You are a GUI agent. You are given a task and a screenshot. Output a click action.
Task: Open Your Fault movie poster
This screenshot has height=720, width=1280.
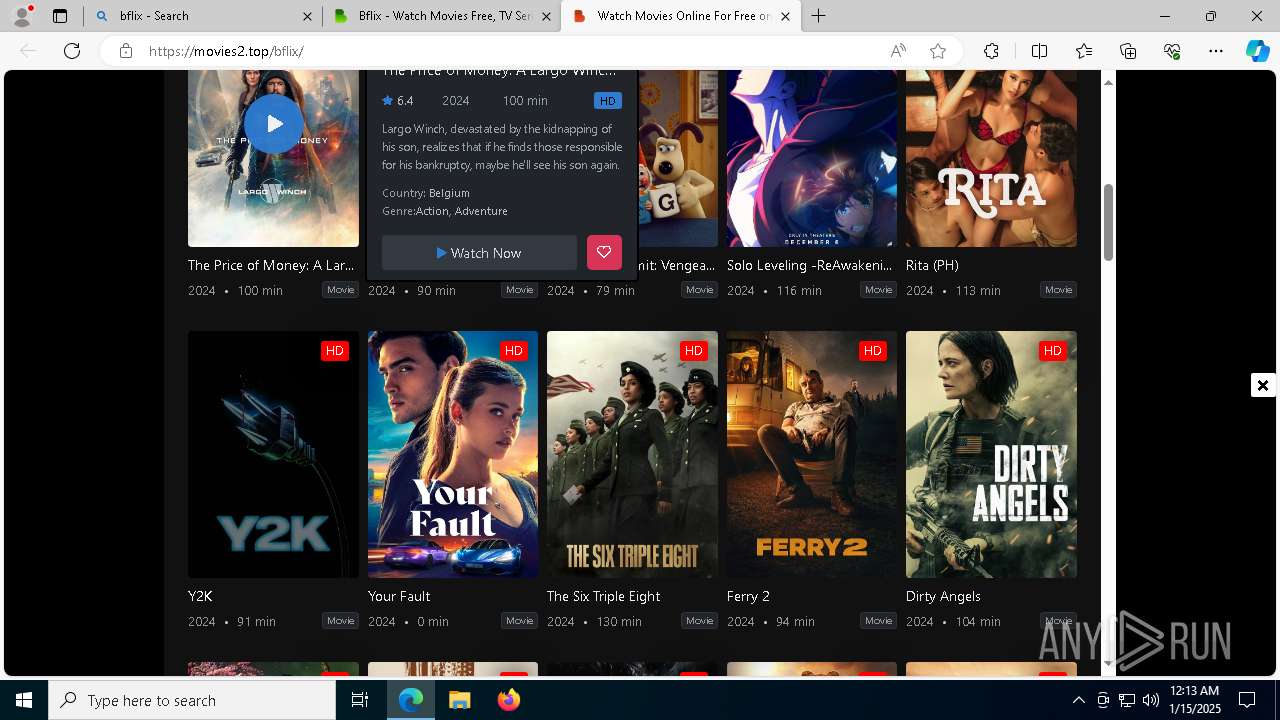tap(453, 454)
